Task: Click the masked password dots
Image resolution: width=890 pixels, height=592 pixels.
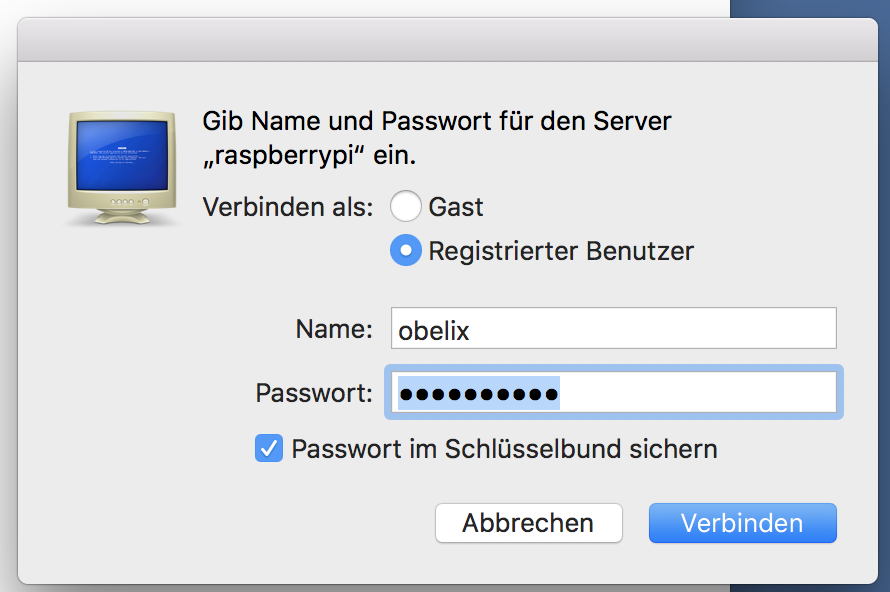Action: 478,393
